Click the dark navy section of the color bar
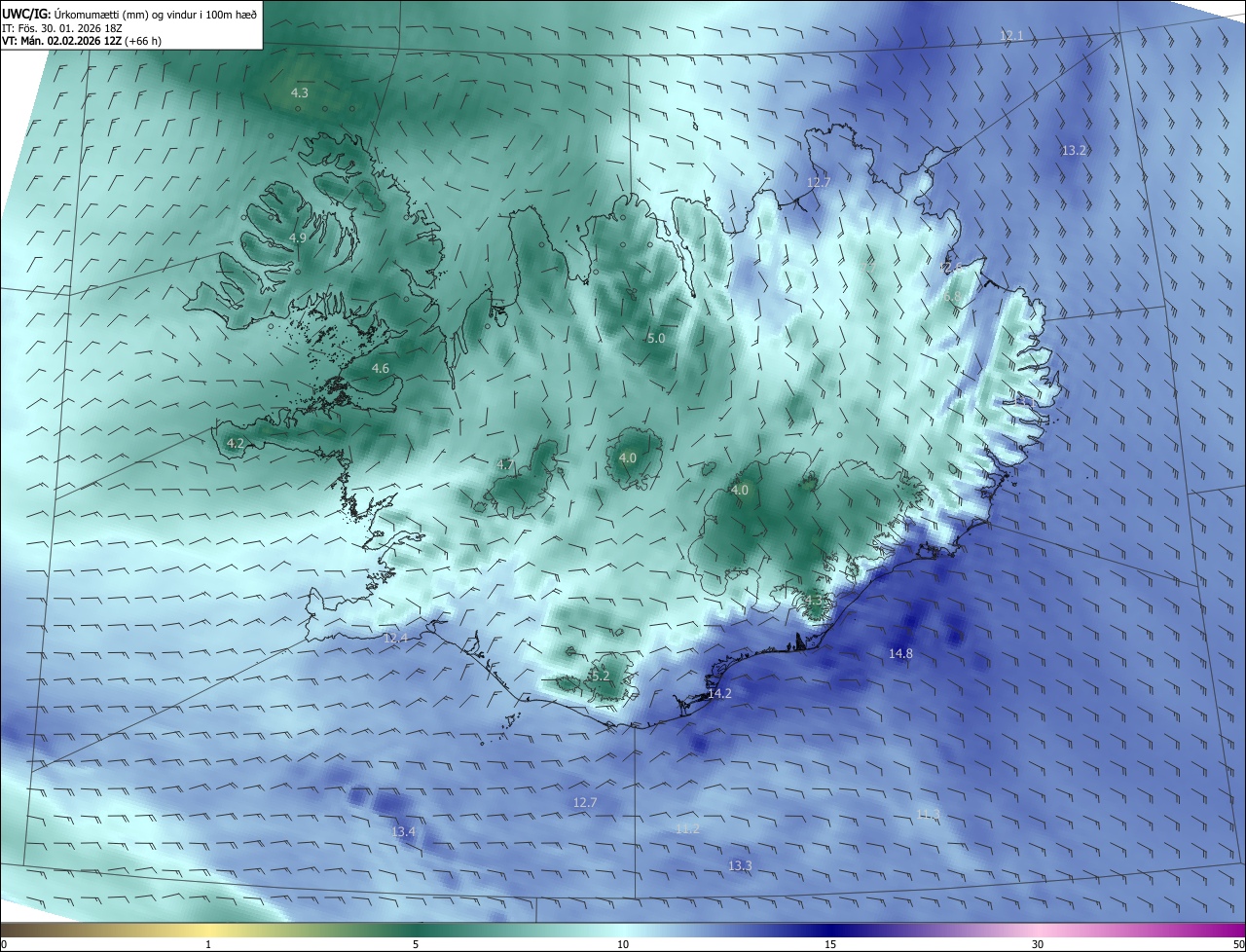The height and width of the screenshot is (952, 1246). (830, 930)
